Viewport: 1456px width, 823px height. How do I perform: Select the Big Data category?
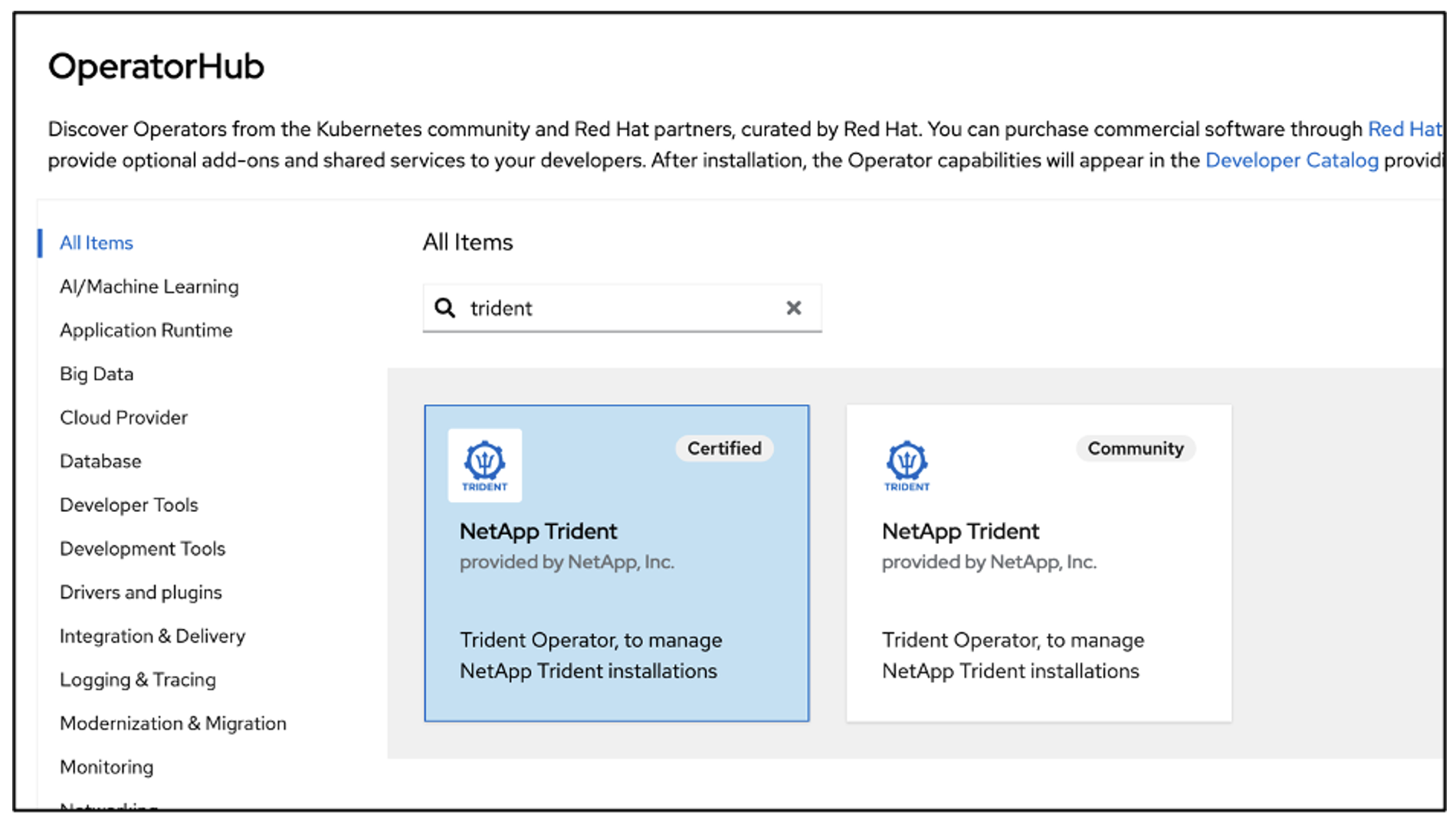point(97,374)
